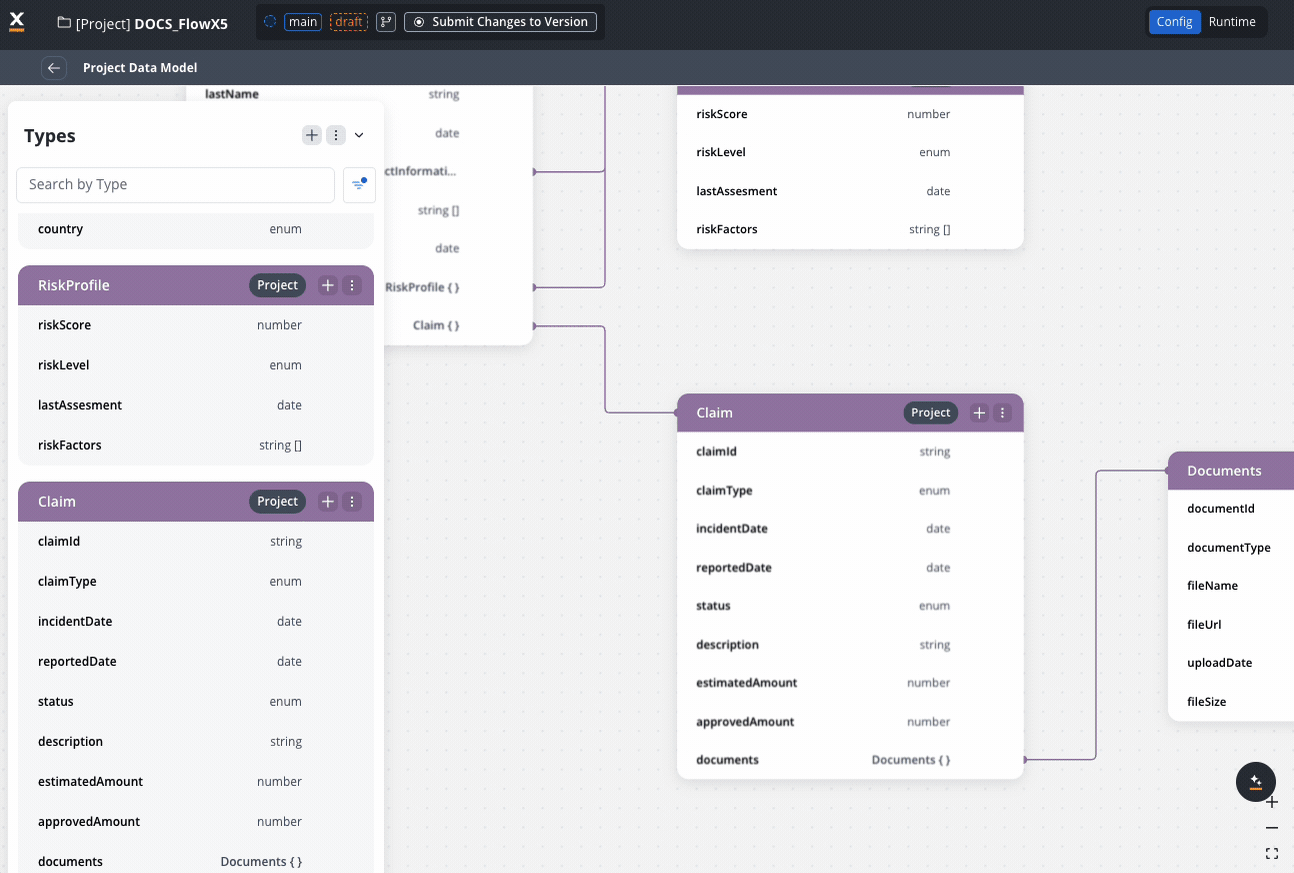Viewport: 1294px width, 873px height.
Task: Open the AI assistant sparkle button
Action: pyautogui.click(x=1256, y=782)
